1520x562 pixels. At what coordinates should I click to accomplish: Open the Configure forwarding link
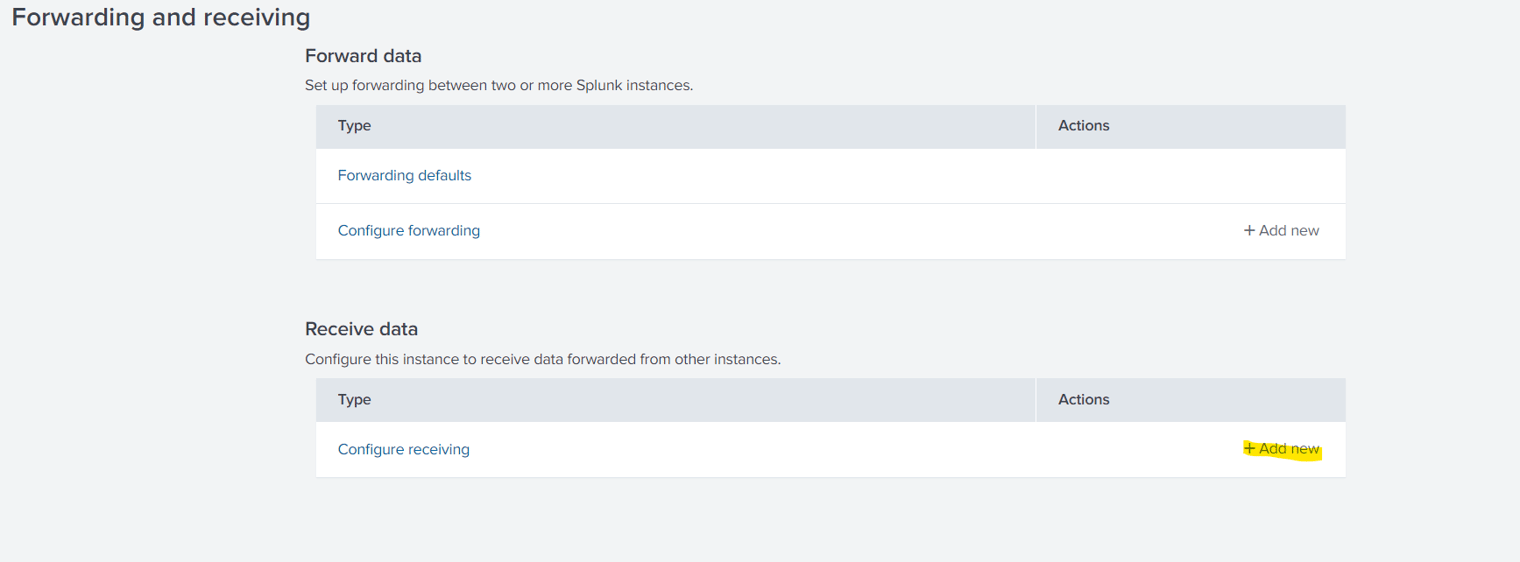click(x=408, y=231)
